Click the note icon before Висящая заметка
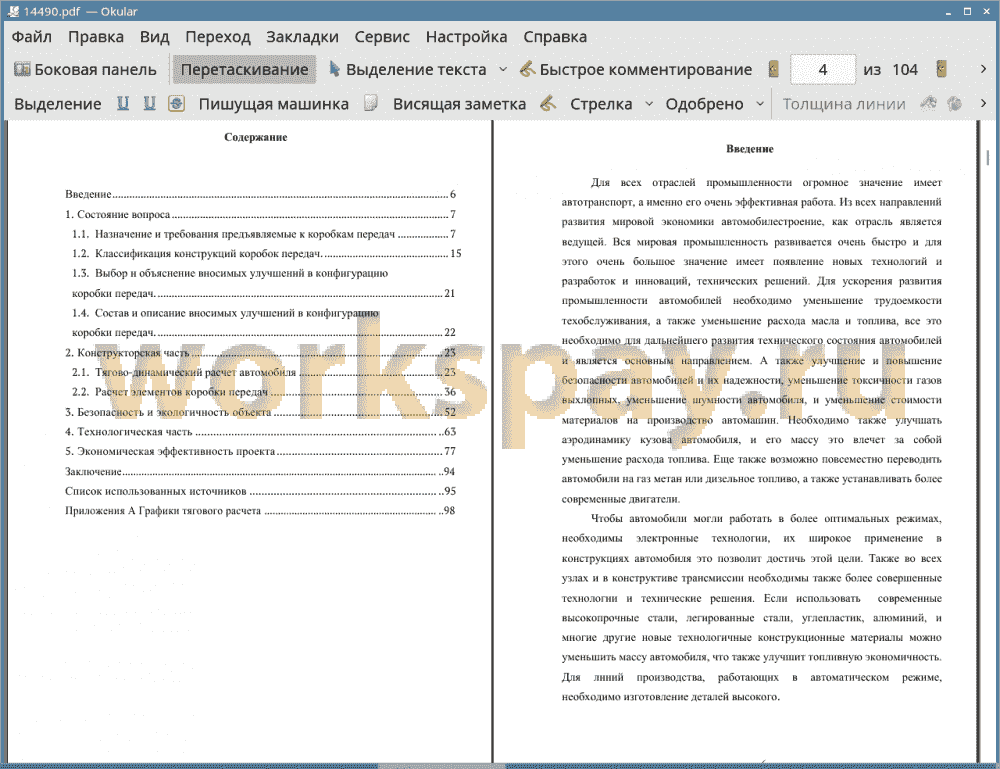This screenshot has width=1000, height=769. point(371,103)
